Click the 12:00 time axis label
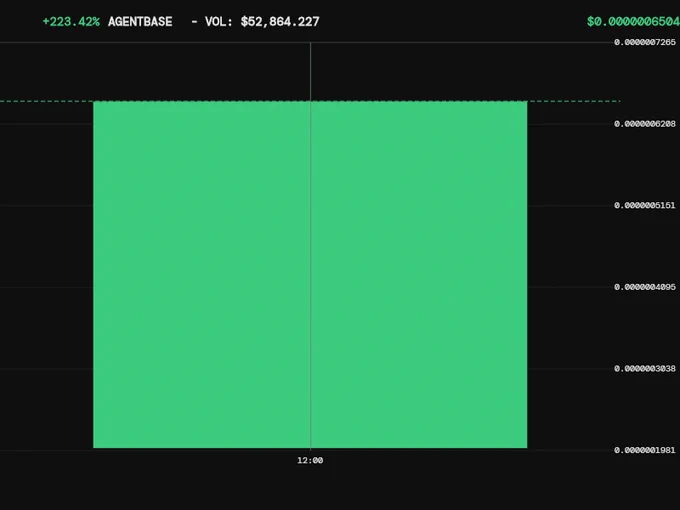The width and height of the screenshot is (680, 510). 310,461
